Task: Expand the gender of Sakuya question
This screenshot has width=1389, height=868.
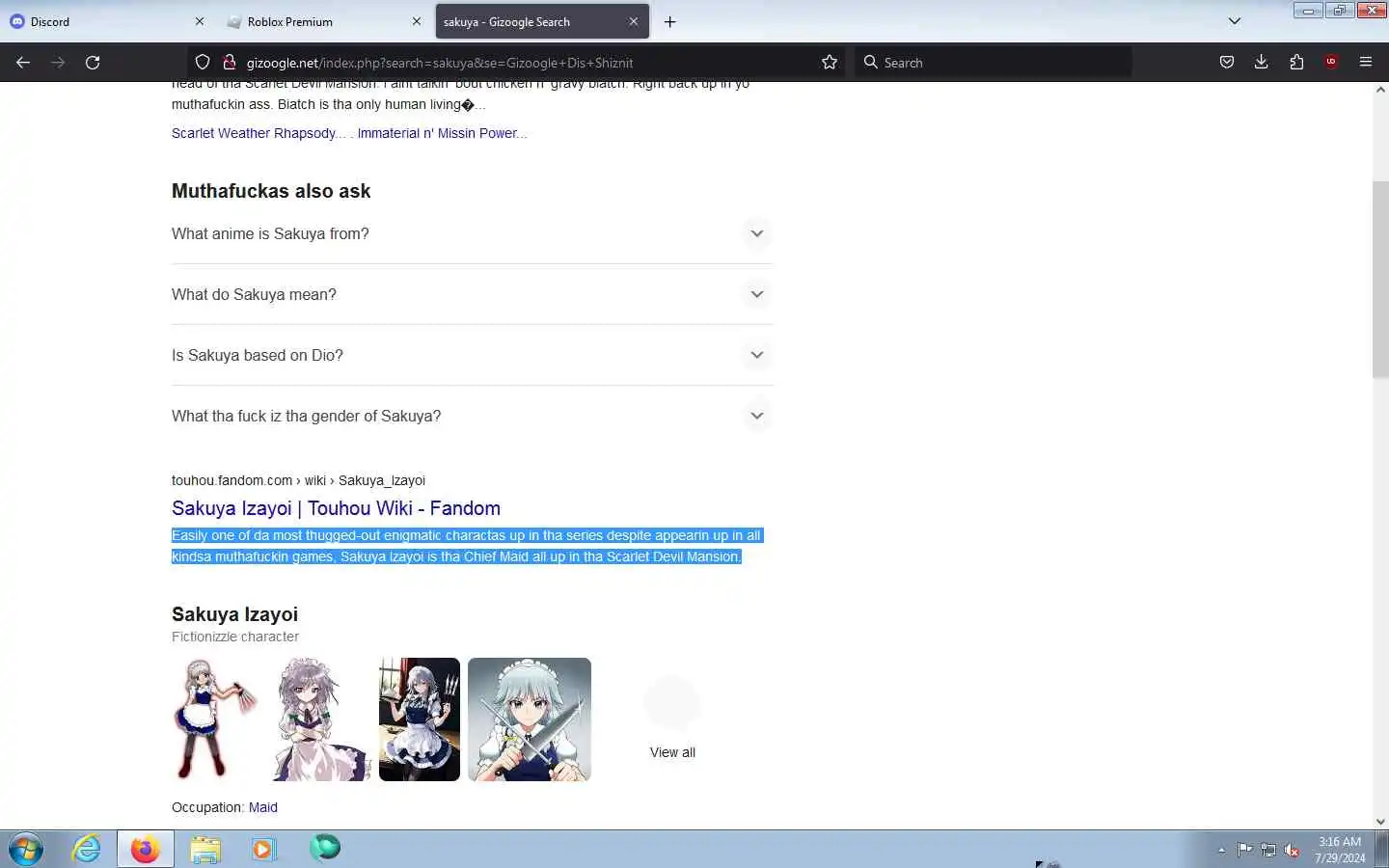Action: coord(473,416)
